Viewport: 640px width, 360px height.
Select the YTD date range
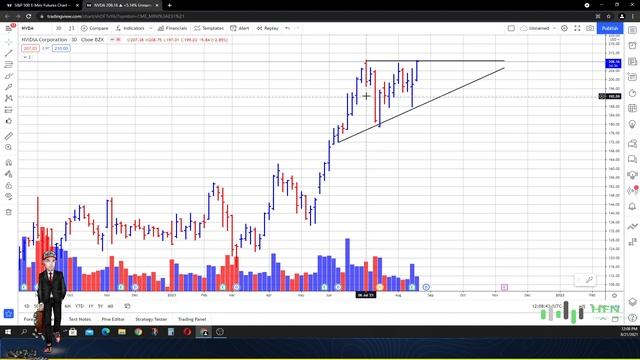(x=79, y=306)
